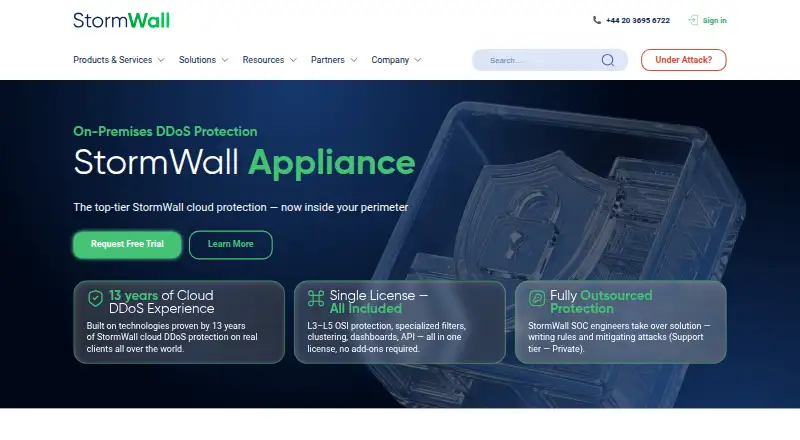This screenshot has width=800, height=440.
Task: Click the '13 years of Cloud DDoS Experience' heading
Action: coord(161,302)
